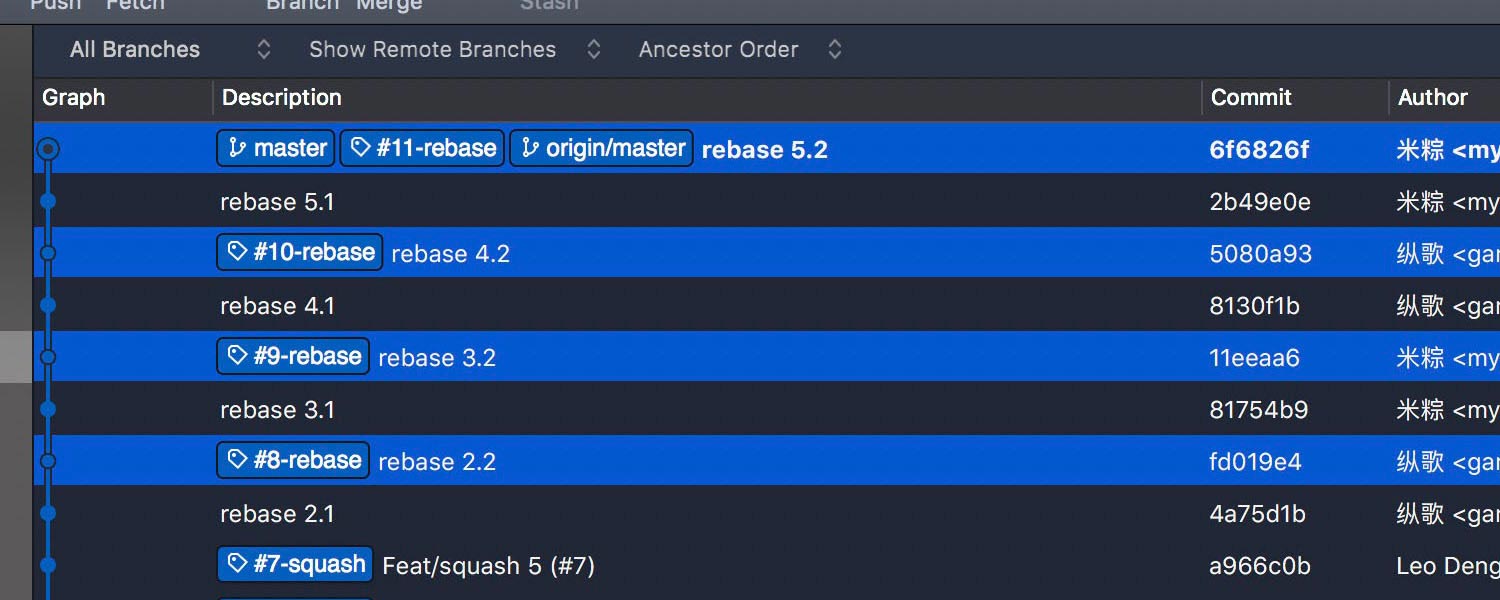This screenshot has height=600, width=1500.
Task: Select the commit message 'Feat/squash 5 (#7)'
Action: pos(489,566)
